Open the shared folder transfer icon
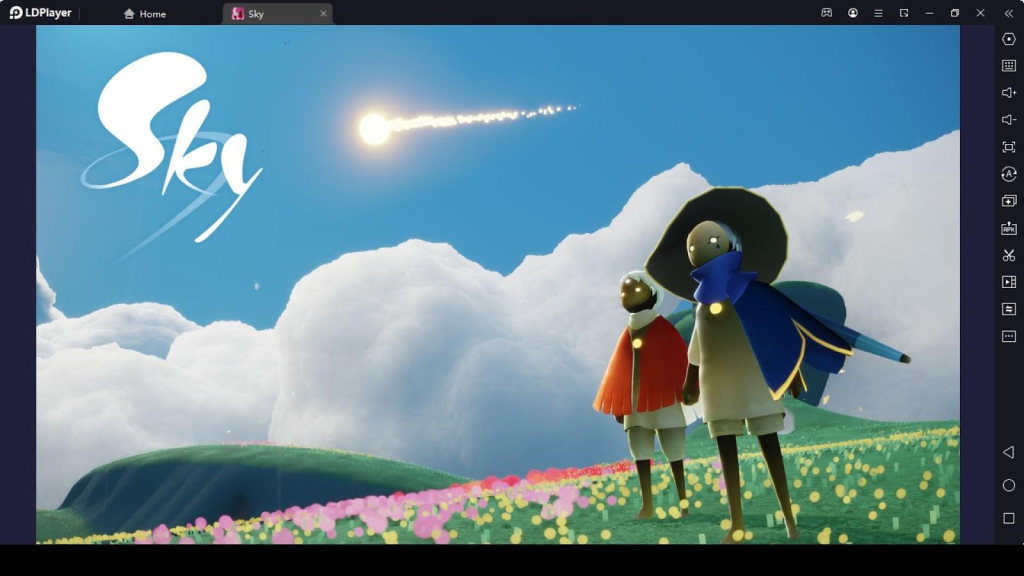This screenshot has width=1024, height=576. coord(1008,309)
